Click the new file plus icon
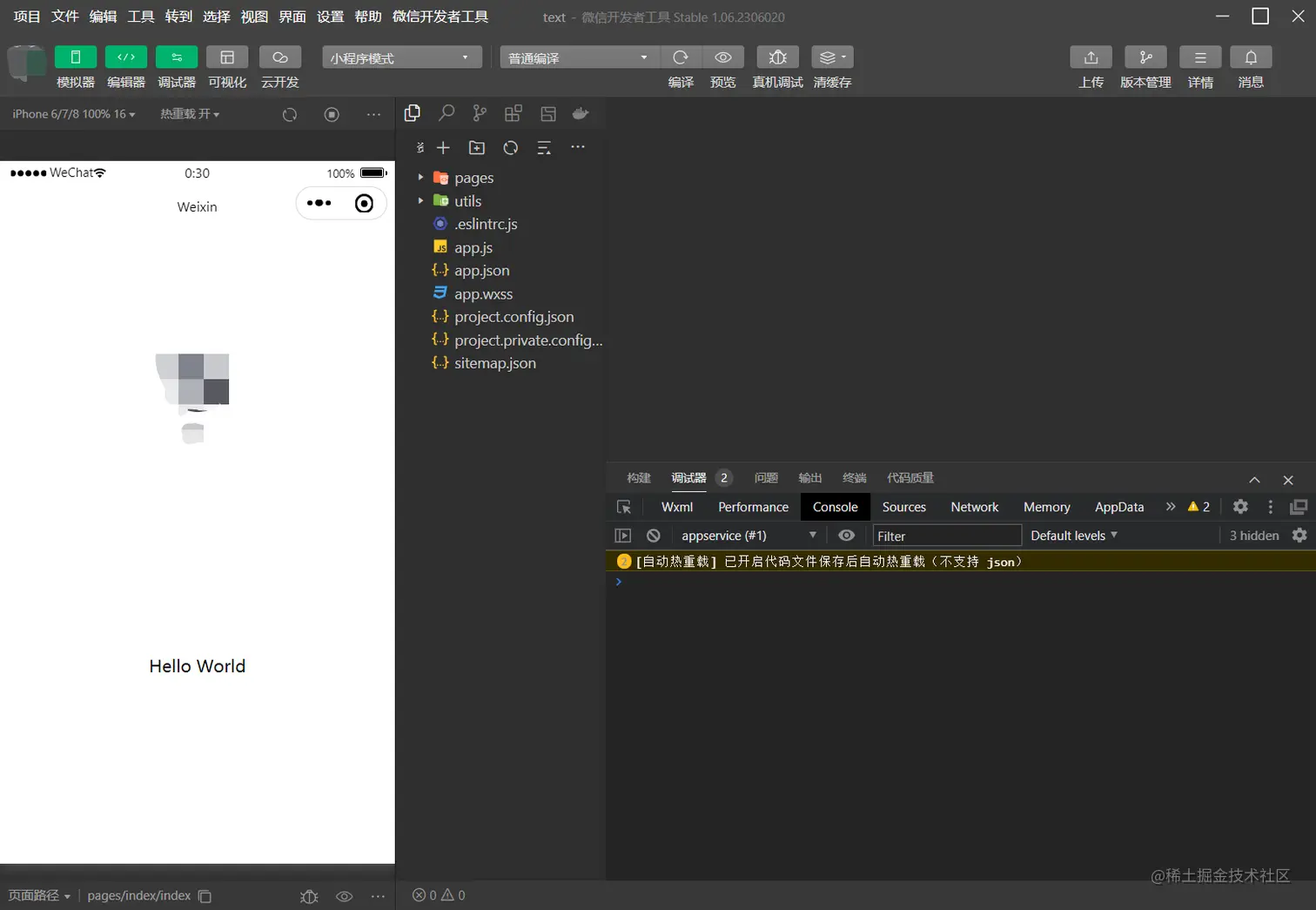This screenshot has width=1316, height=910. tap(443, 148)
